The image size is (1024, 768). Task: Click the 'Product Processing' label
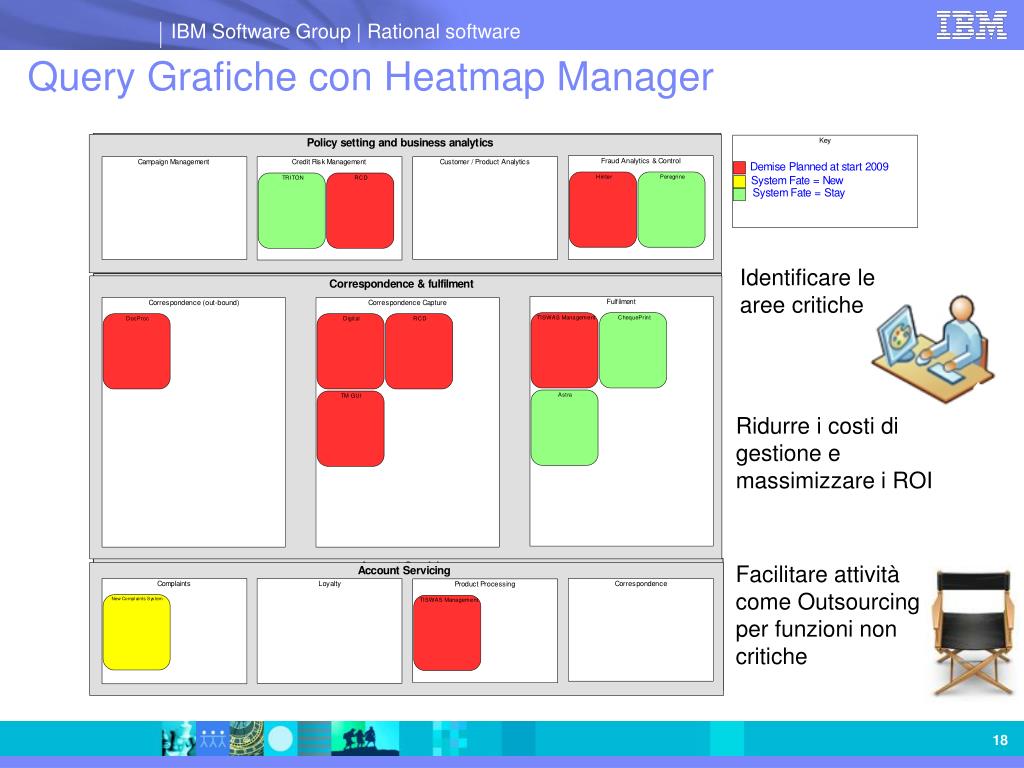click(x=485, y=584)
